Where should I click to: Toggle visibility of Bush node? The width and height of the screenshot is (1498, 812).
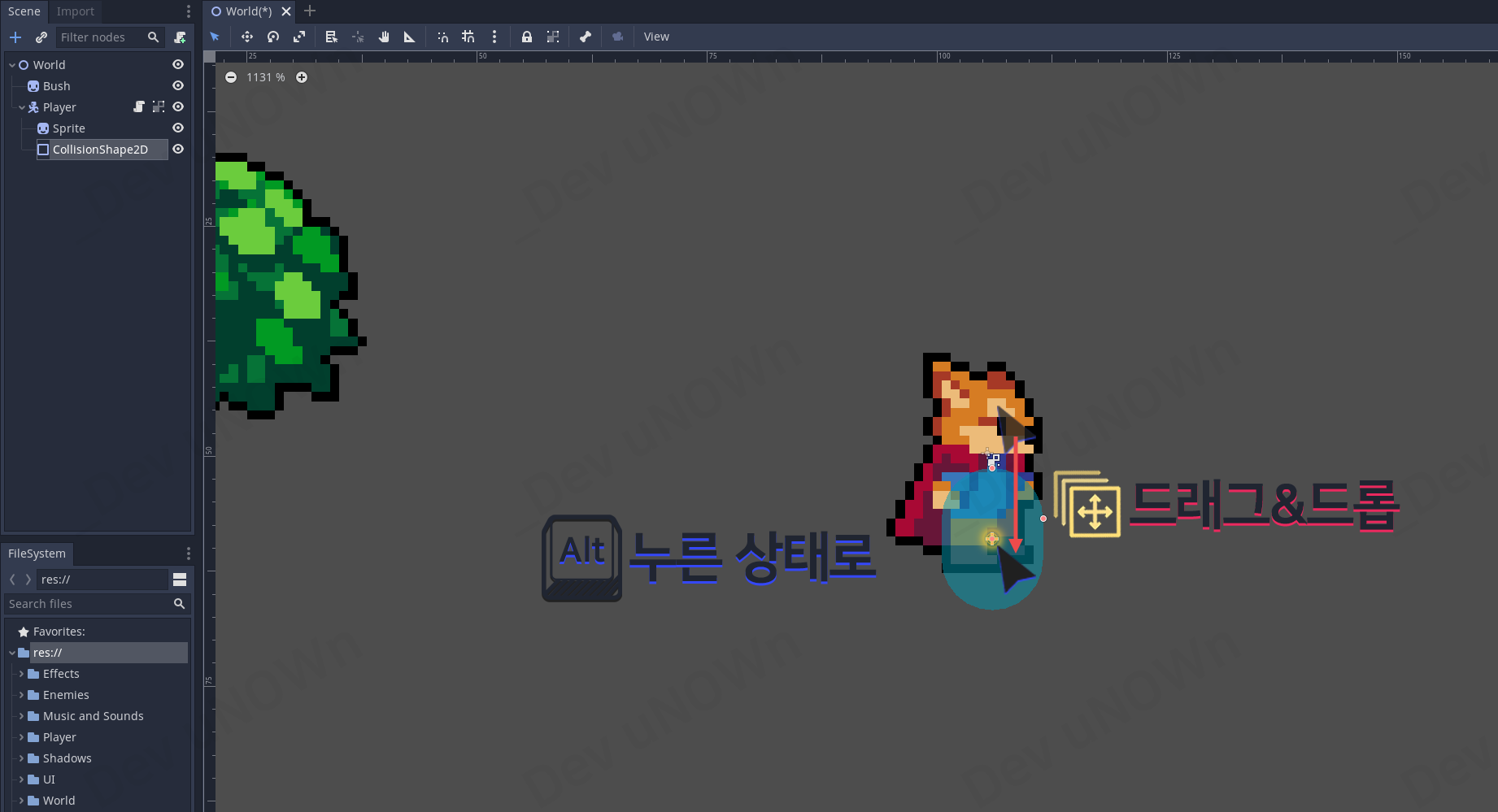pos(178,86)
